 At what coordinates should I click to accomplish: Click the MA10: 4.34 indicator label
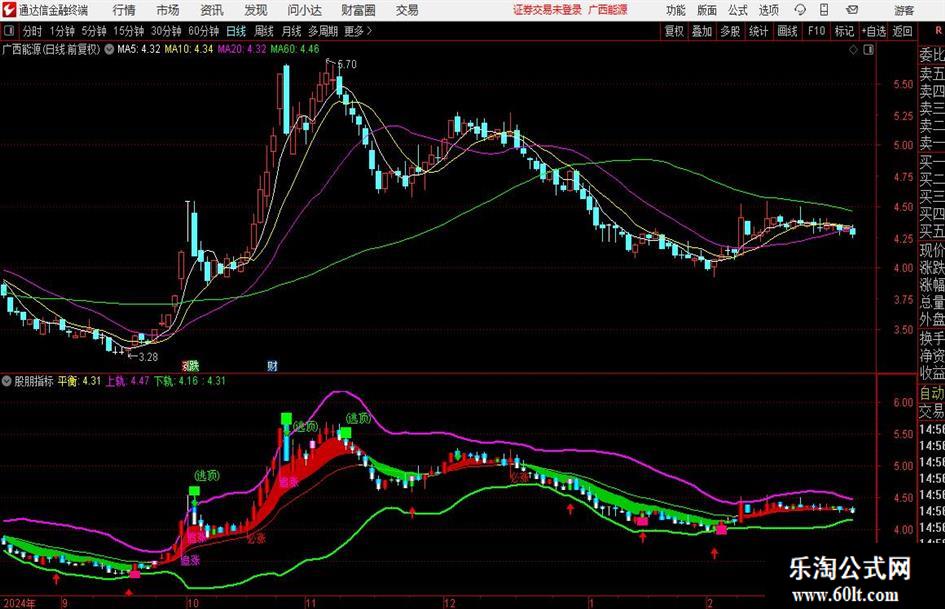189,49
